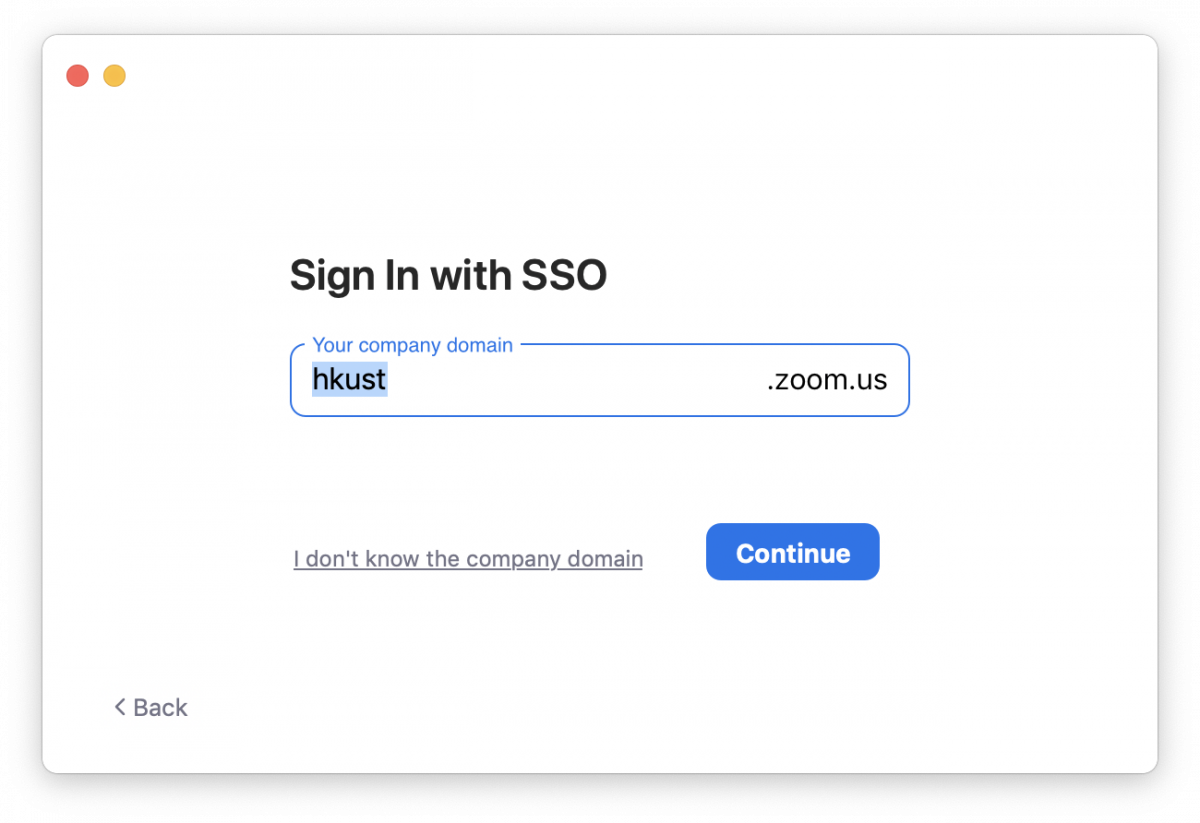Click the "Your company domain" field label
This screenshot has height=823, width=1200.
coord(412,345)
